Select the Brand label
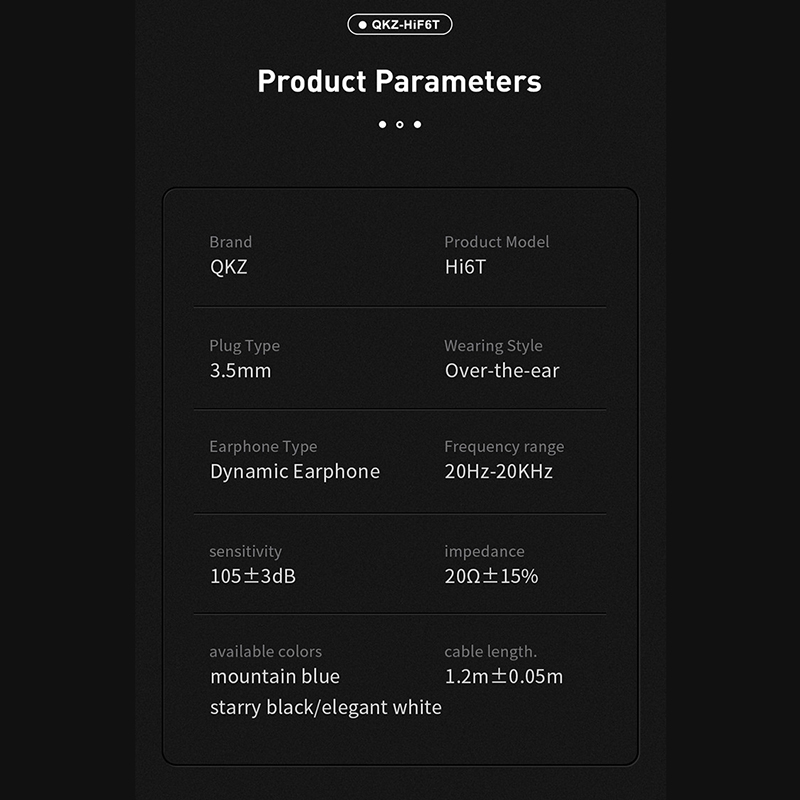 point(231,242)
